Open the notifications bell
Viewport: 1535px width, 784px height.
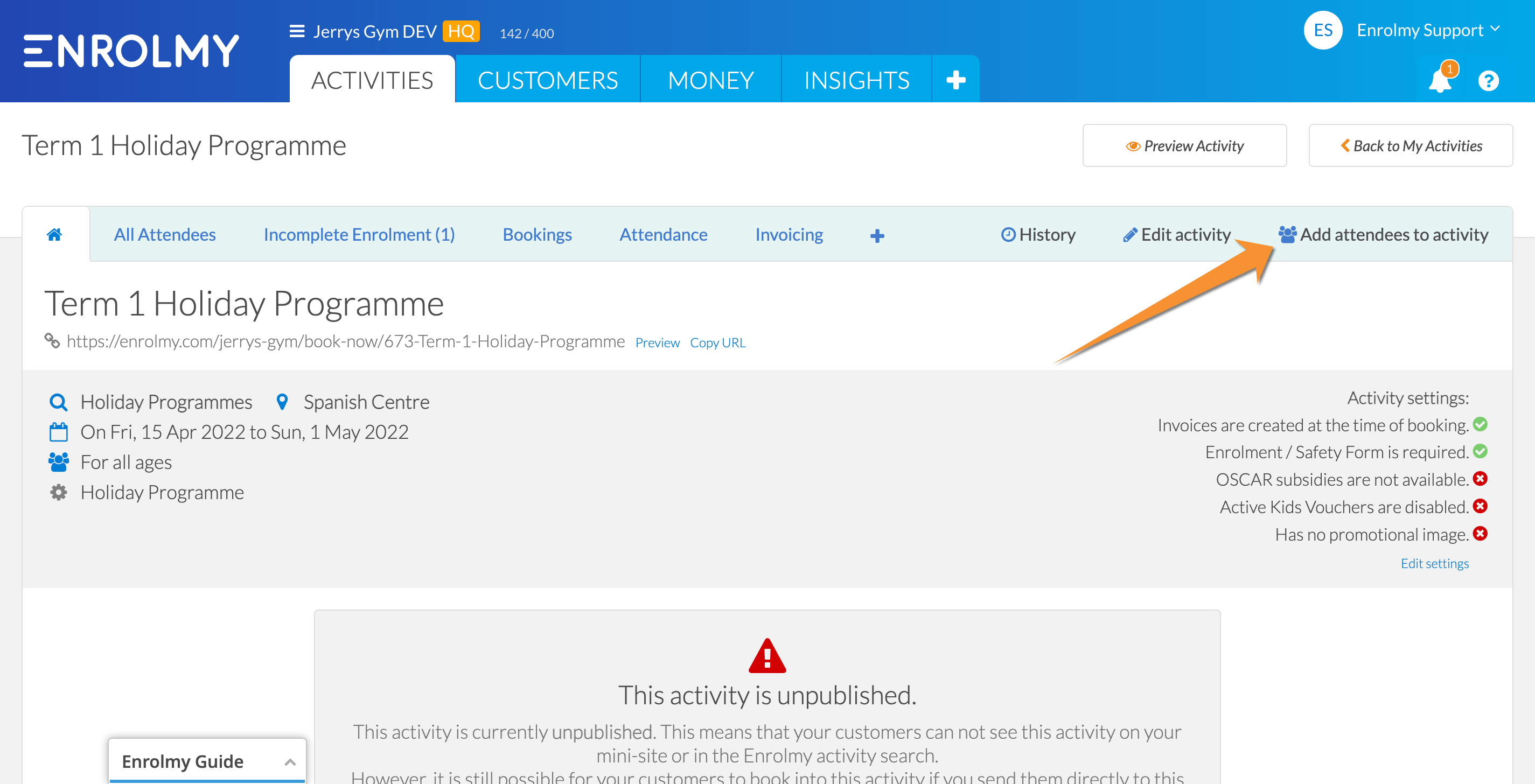pos(1440,81)
